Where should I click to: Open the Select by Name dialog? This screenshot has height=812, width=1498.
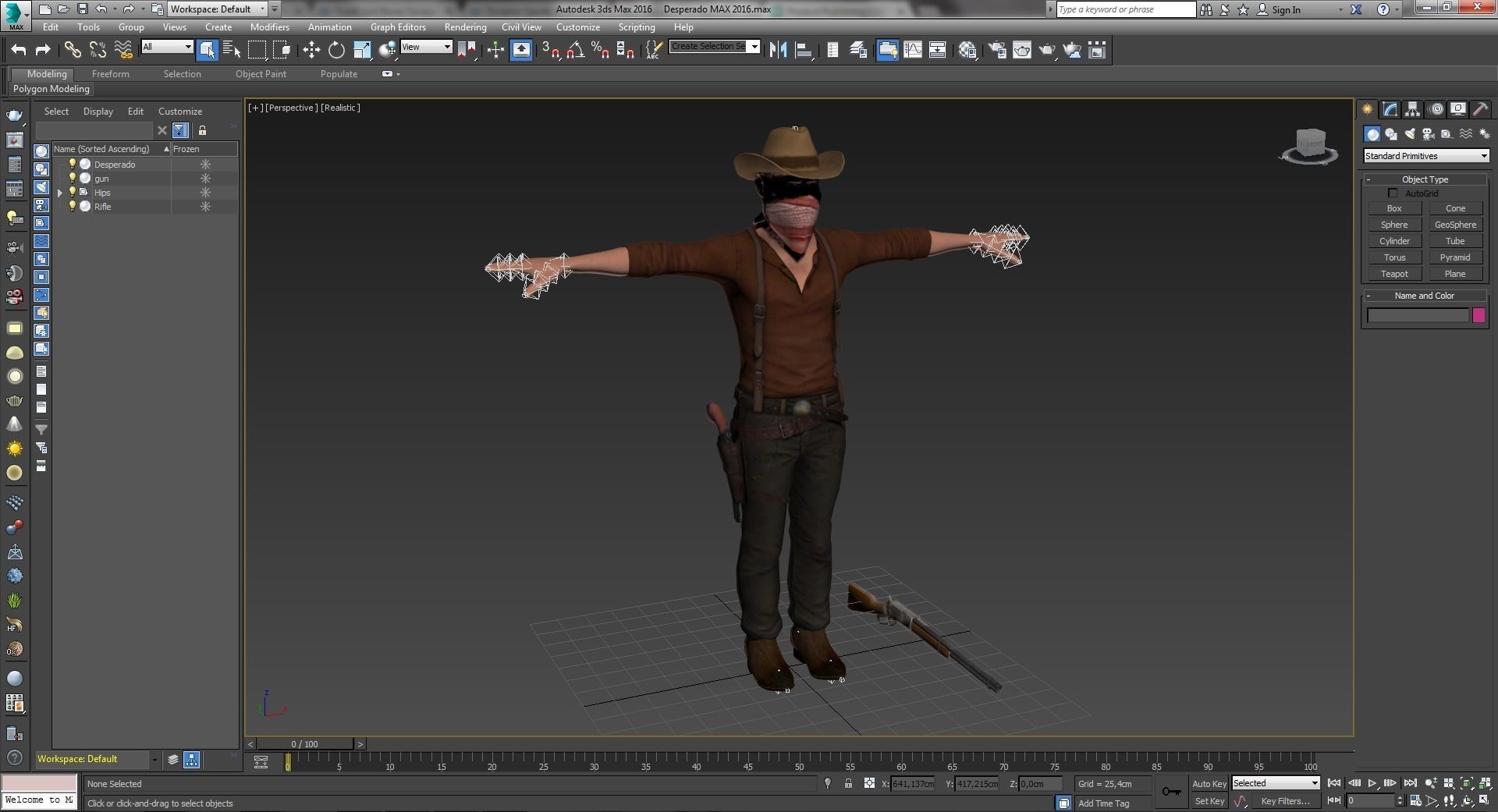pos(232,50)
